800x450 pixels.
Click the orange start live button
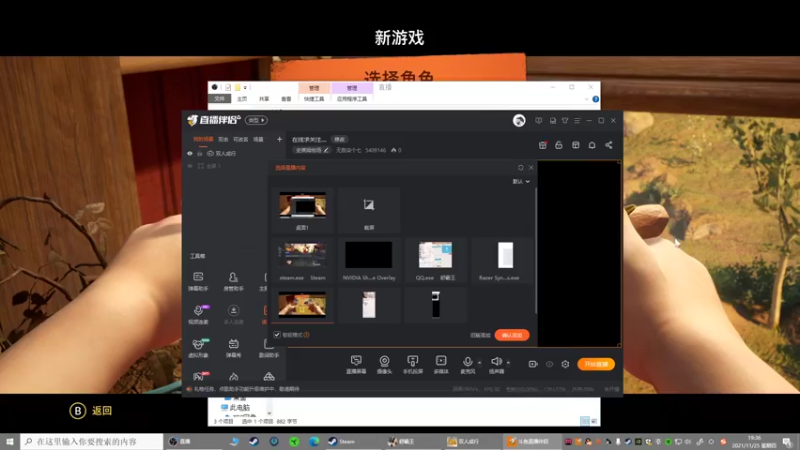(x=596, y=364)
